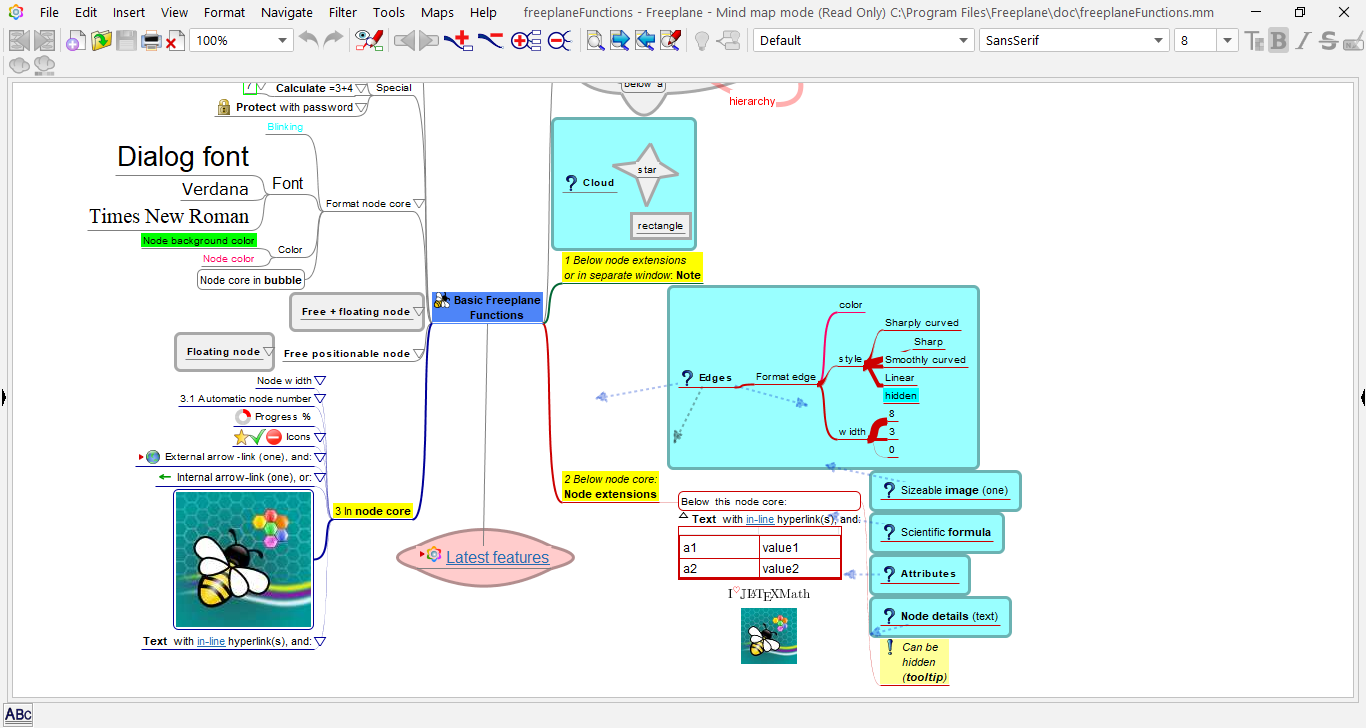Toggle the right side panel handle
1366x728 pixels.
1362,397
